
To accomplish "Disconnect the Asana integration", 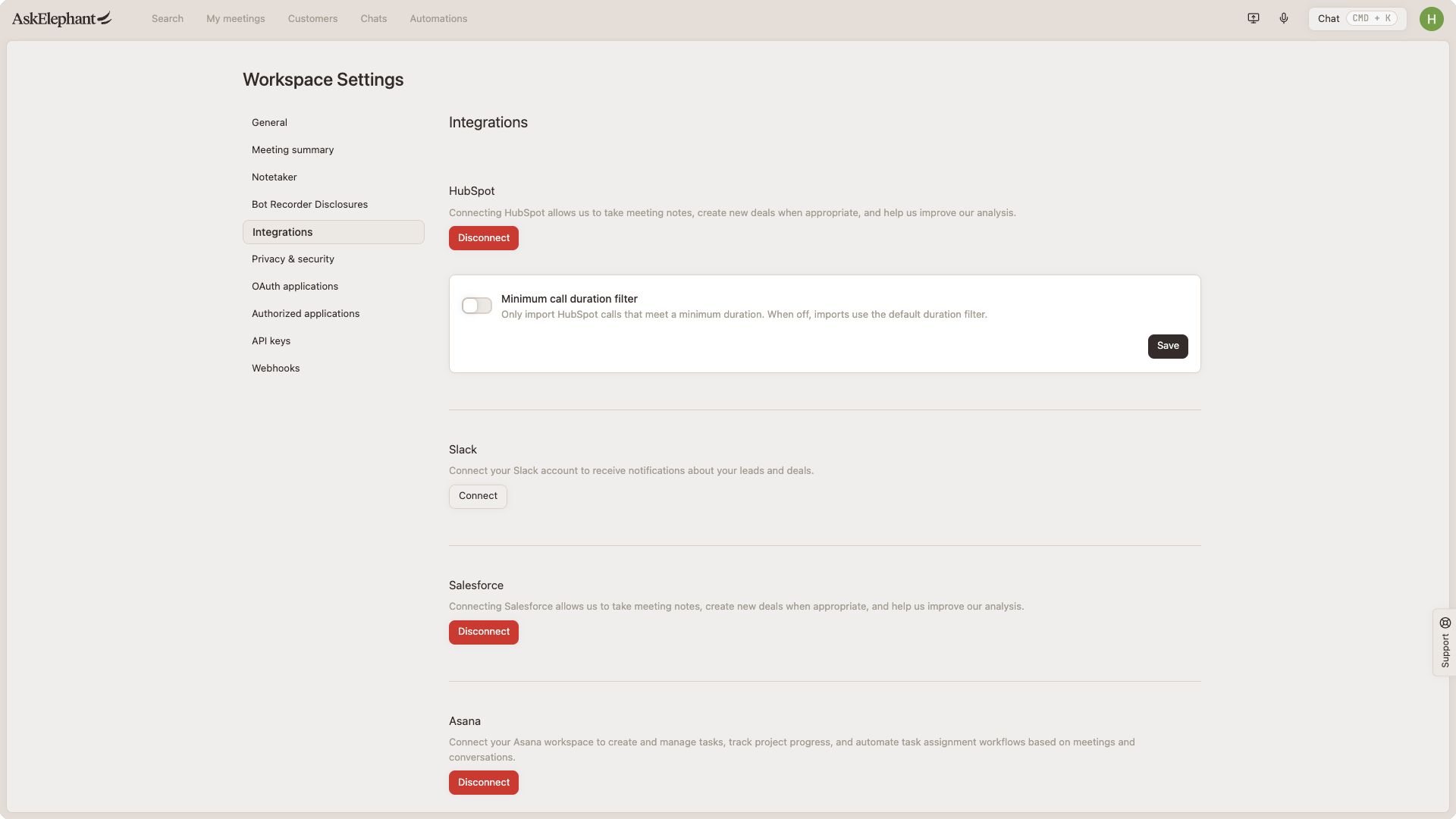I will [484, 783].
